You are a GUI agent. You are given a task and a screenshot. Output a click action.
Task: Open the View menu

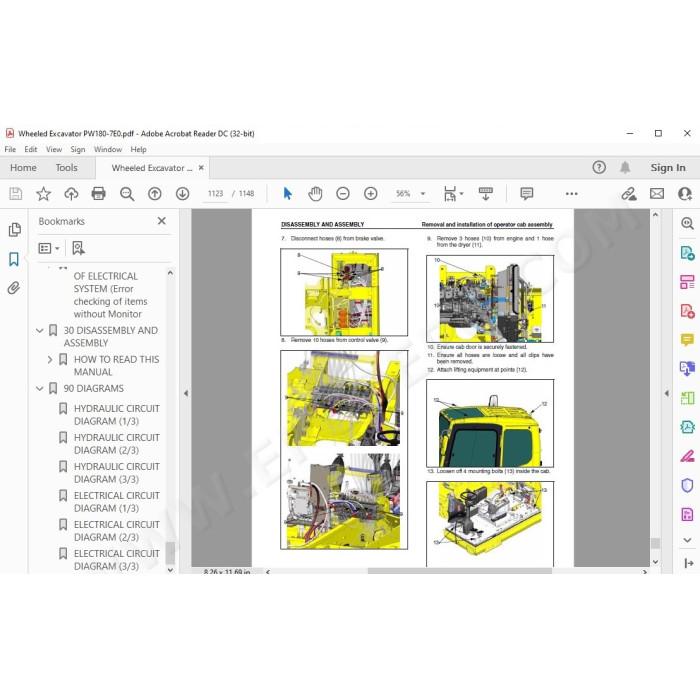coord(54,150)
